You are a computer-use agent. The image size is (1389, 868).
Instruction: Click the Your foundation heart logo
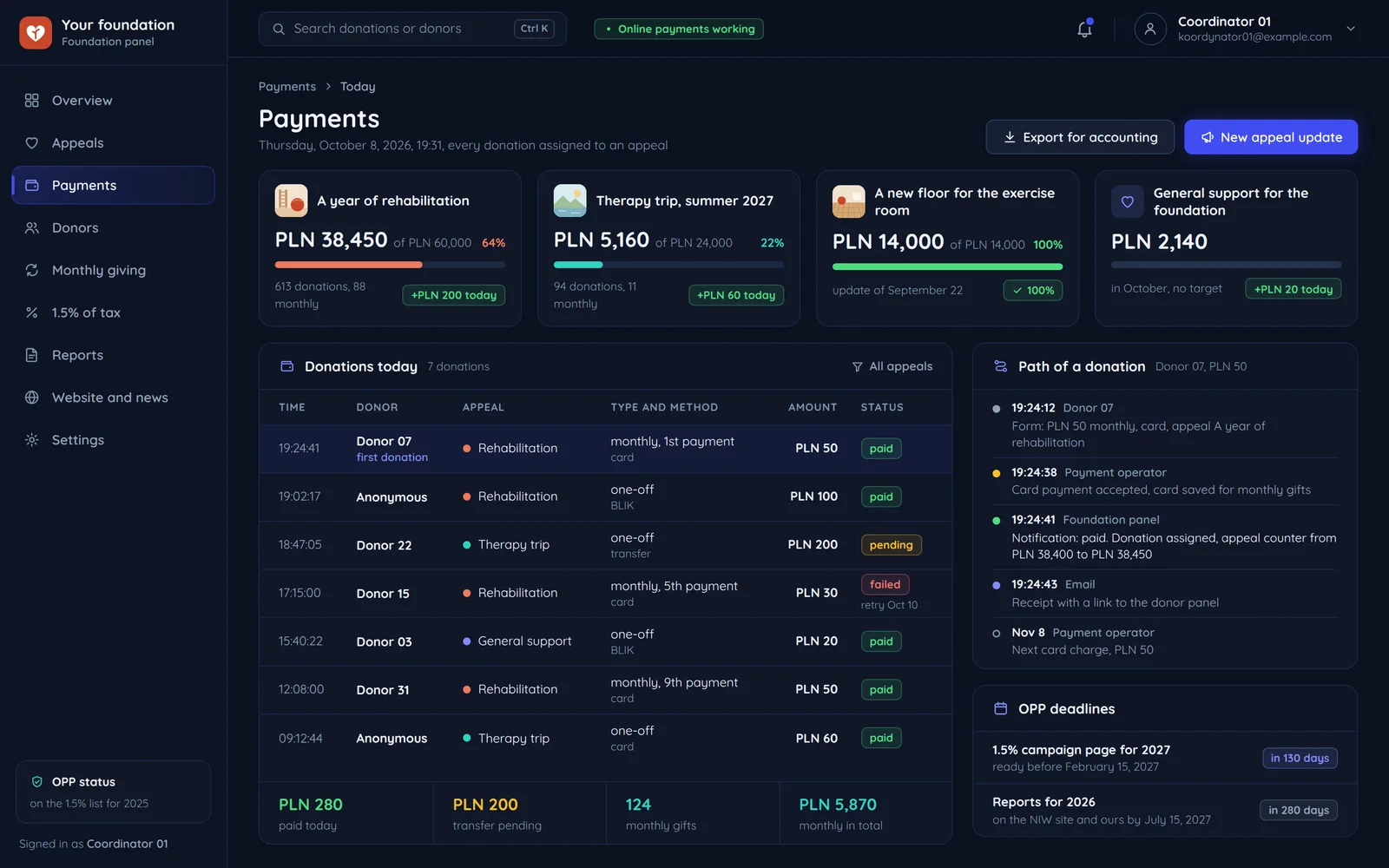pyautogui.click(x=36, y=33)
